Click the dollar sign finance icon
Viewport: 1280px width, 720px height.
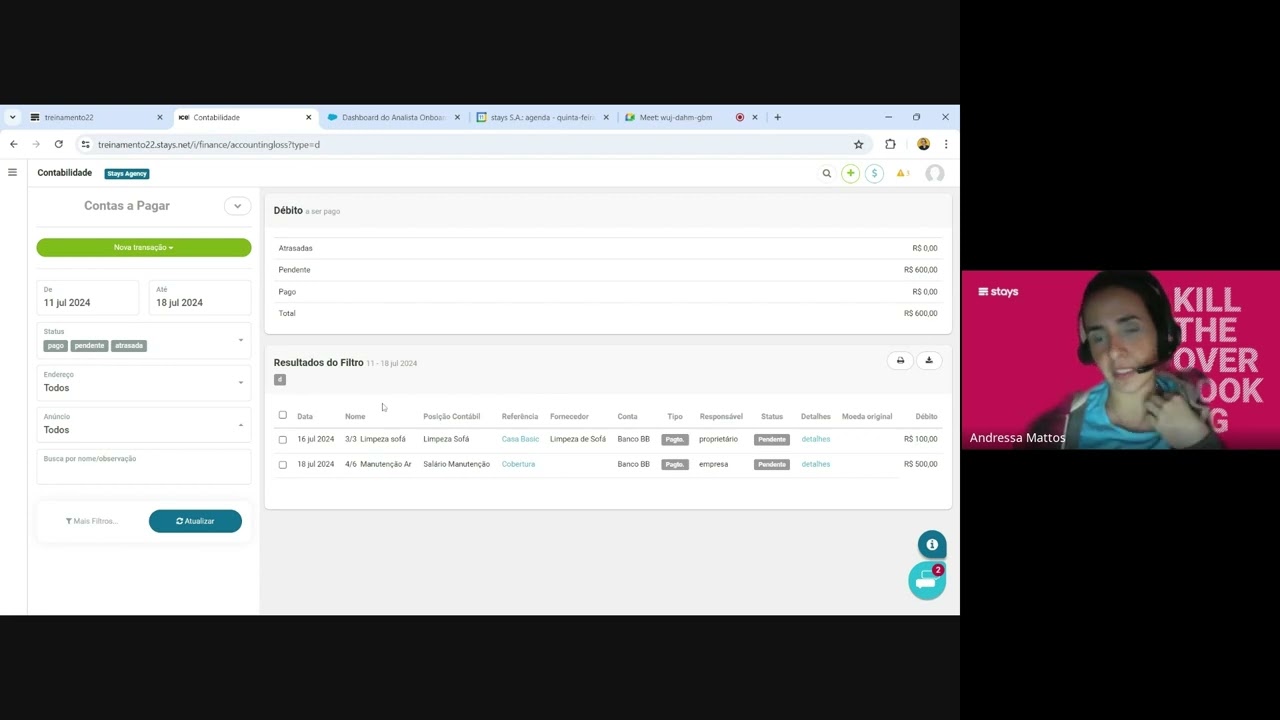pos(874,173)
